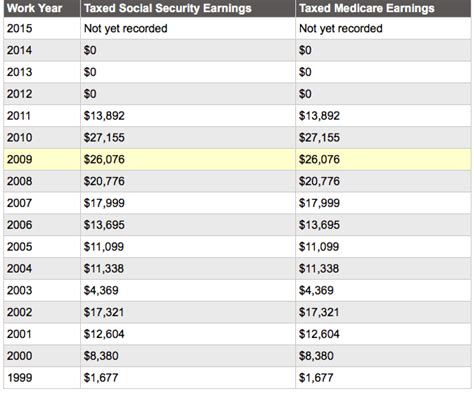The image size is (474, 393).
Task: Select Medicare 'Not yet recorded' cell
Action: [x=383, y=28]
